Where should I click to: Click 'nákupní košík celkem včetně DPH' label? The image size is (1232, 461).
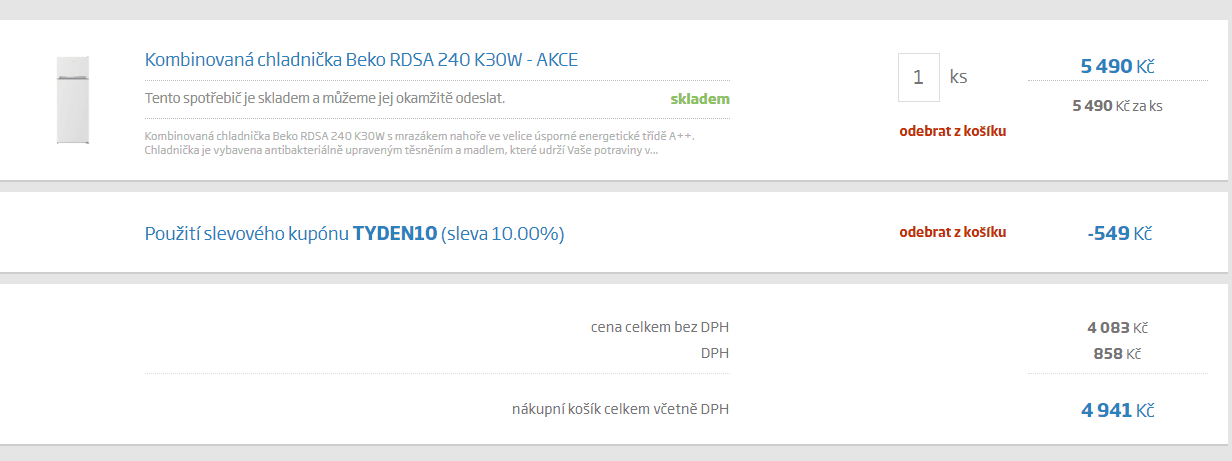pos(620,408)
